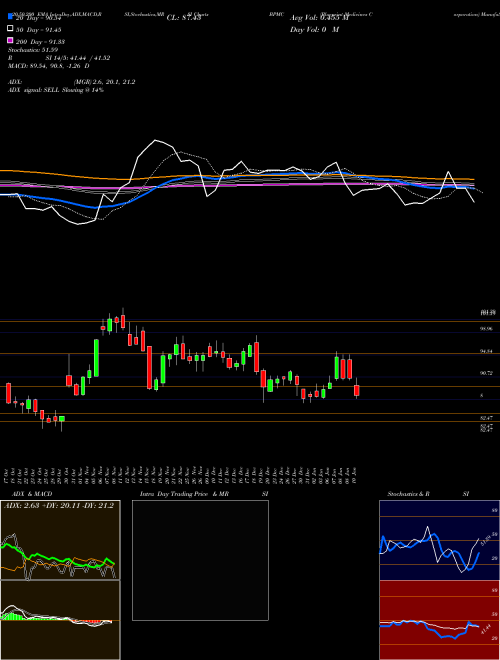Click the empty Intra Day chart box
This screenshot has width=500, height=660.
200,560
